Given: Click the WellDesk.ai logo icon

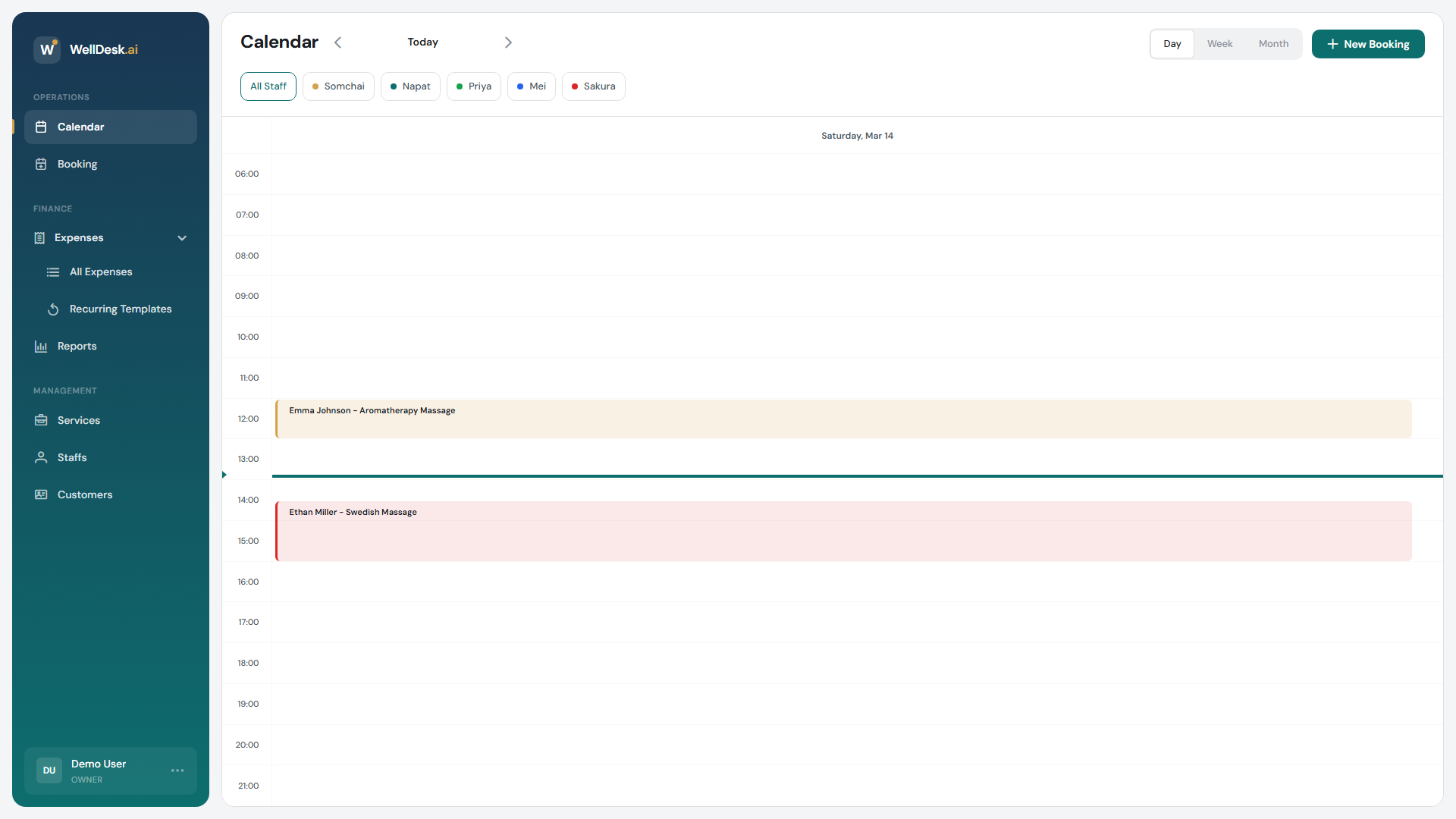Looking at the screenshot, I should point(47,49).
